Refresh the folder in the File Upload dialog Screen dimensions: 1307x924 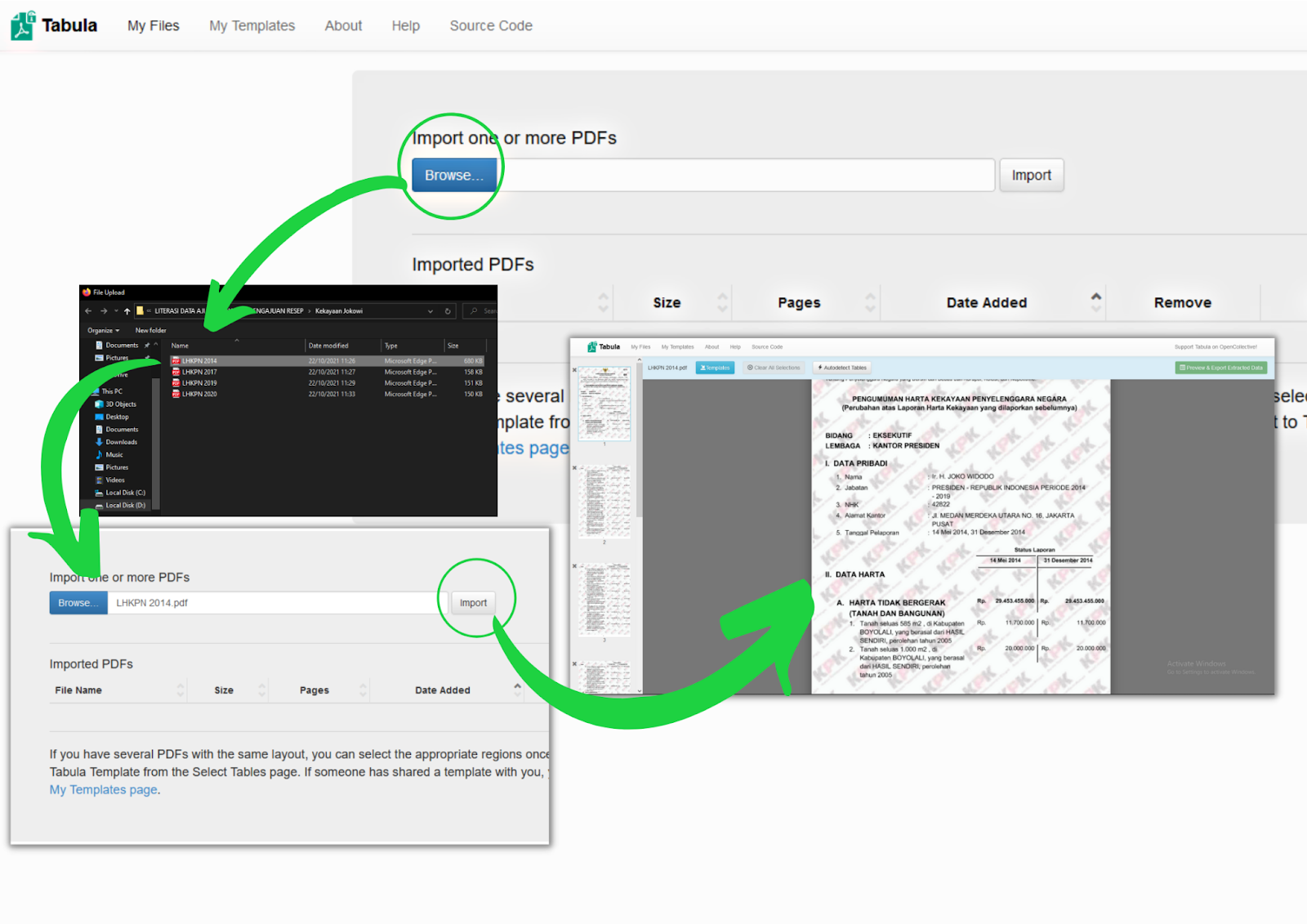click(448, 310)
